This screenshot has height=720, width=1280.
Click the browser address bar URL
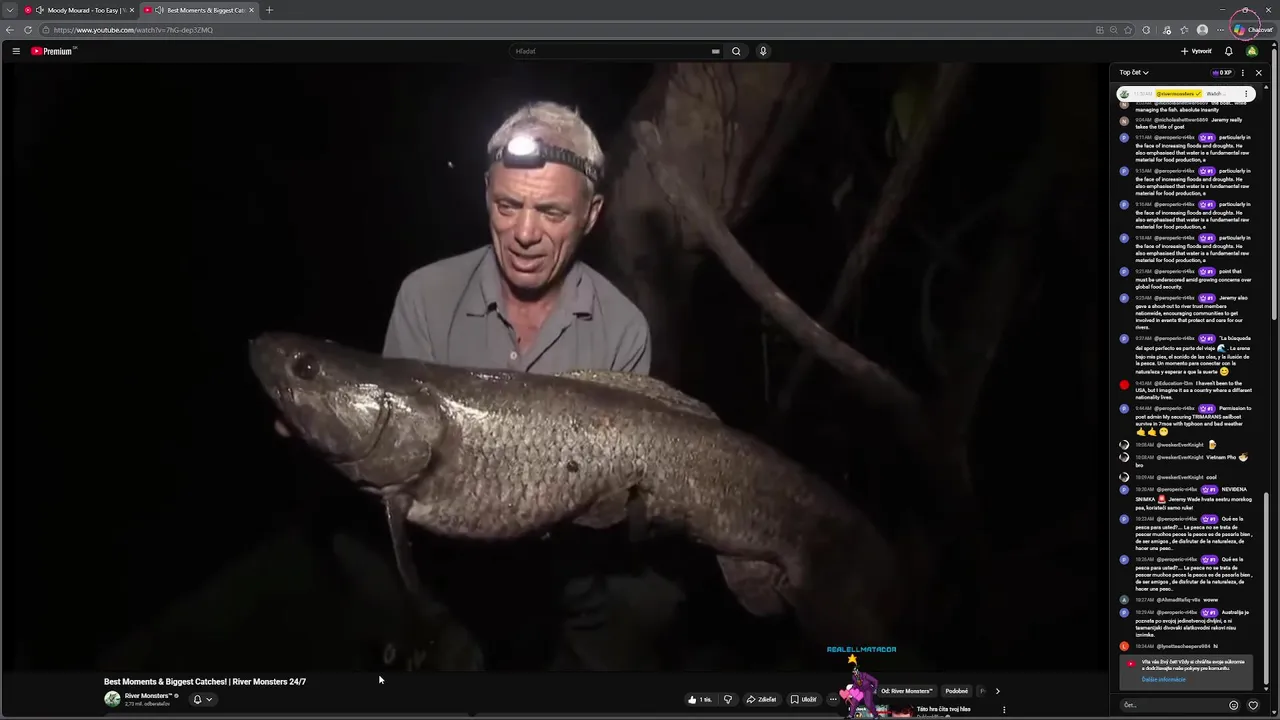[x=133, y=30]
